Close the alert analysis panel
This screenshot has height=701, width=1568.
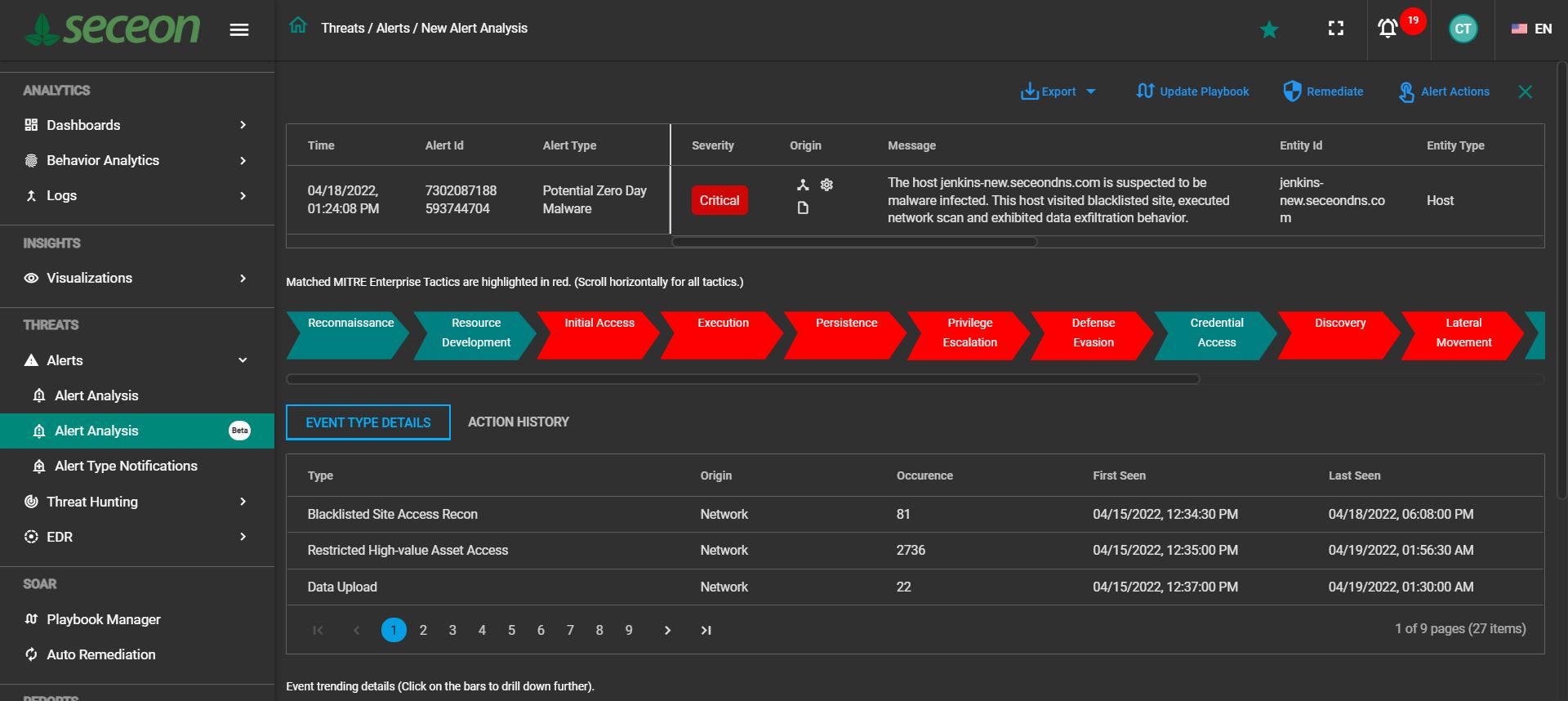1525,92
